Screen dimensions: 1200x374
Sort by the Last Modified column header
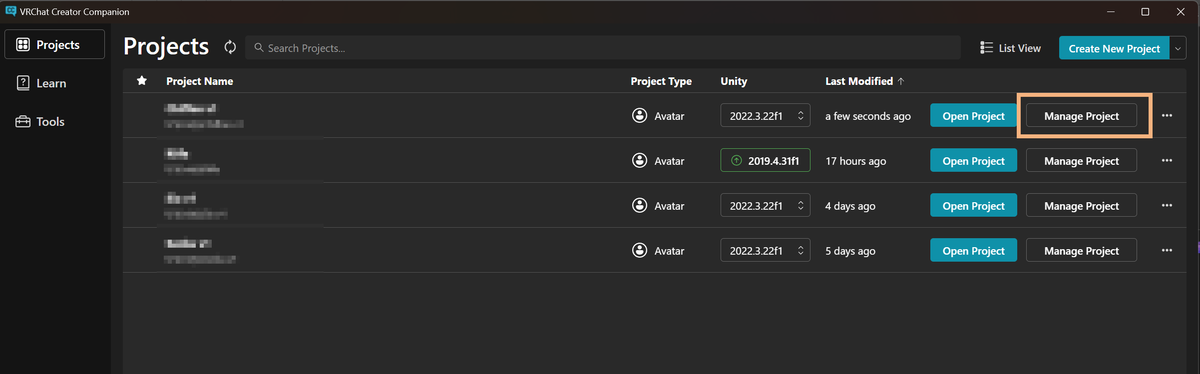[865, 81]
